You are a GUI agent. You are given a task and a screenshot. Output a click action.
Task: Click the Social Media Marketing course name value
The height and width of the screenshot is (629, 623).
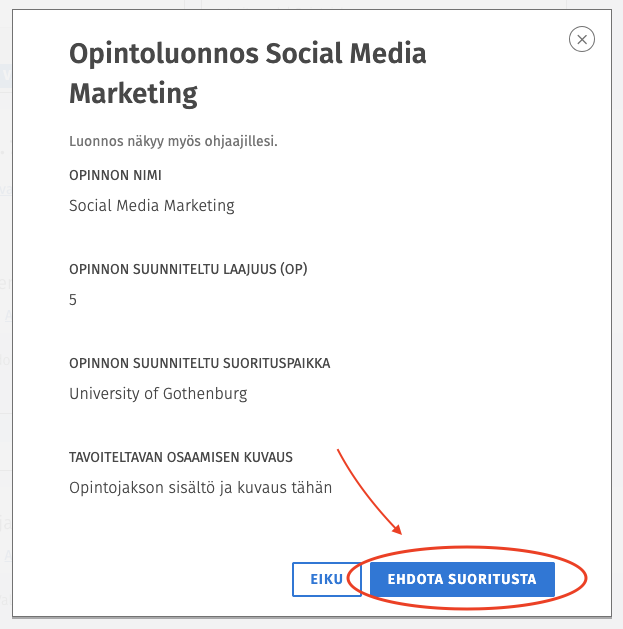tap(152, 205)
